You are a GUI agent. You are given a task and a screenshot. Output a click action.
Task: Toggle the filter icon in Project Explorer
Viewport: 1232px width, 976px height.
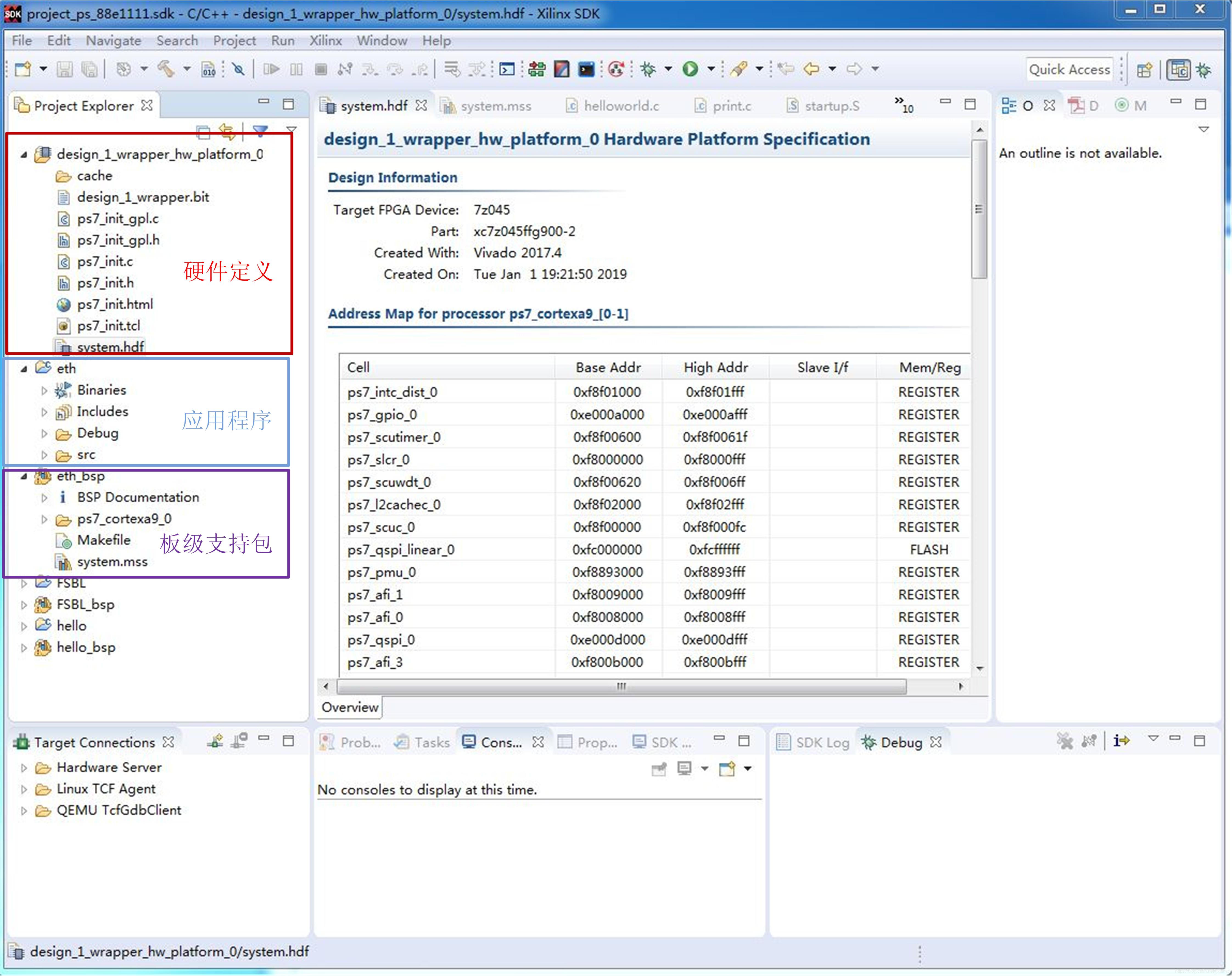[261, 131]
